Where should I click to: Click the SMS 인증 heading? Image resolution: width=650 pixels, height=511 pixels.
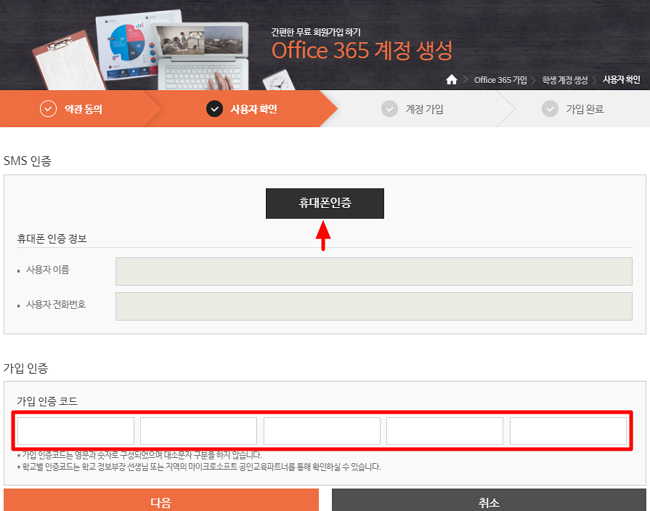[27, 161]
